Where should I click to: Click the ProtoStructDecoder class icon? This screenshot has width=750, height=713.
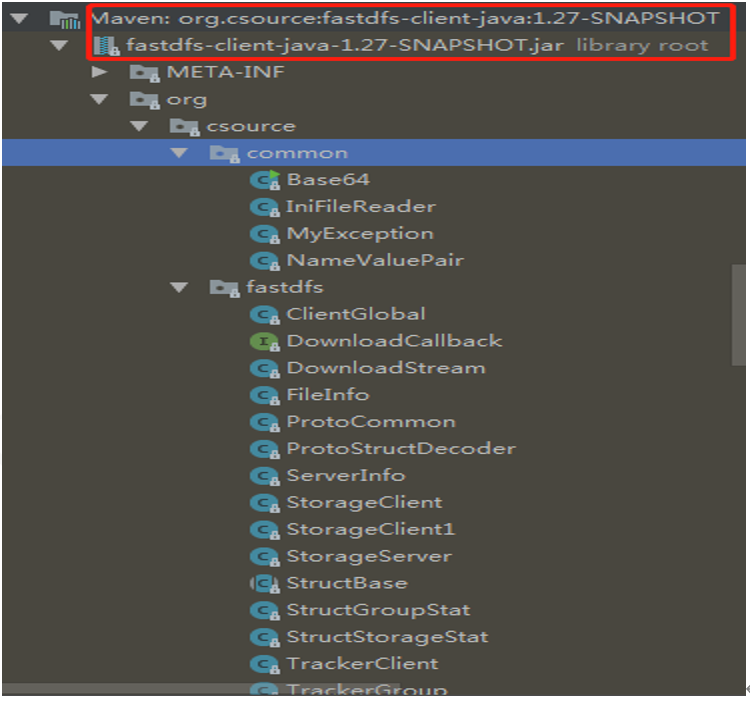[x=265, y=450]
